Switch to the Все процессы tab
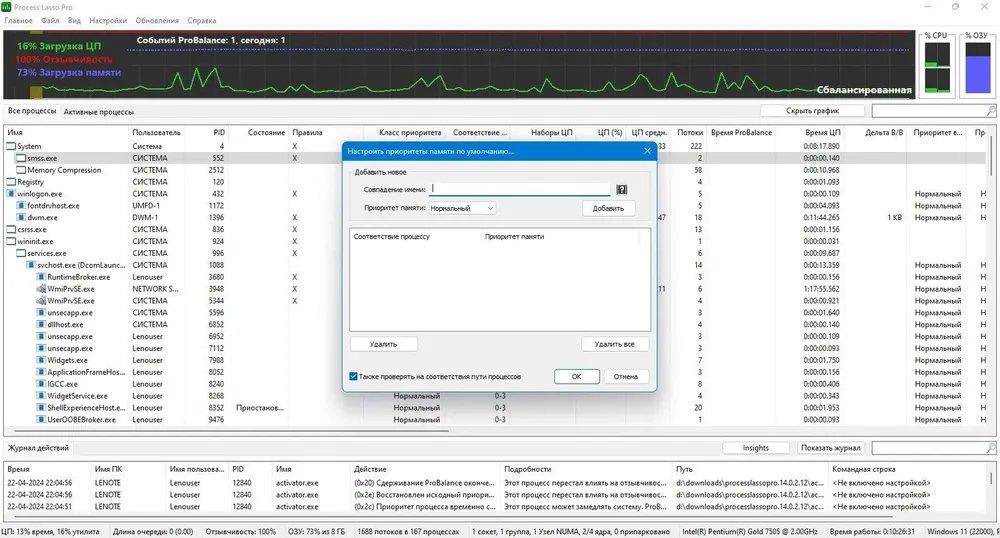Screen dimensions: 1000x538 point(32,111)
